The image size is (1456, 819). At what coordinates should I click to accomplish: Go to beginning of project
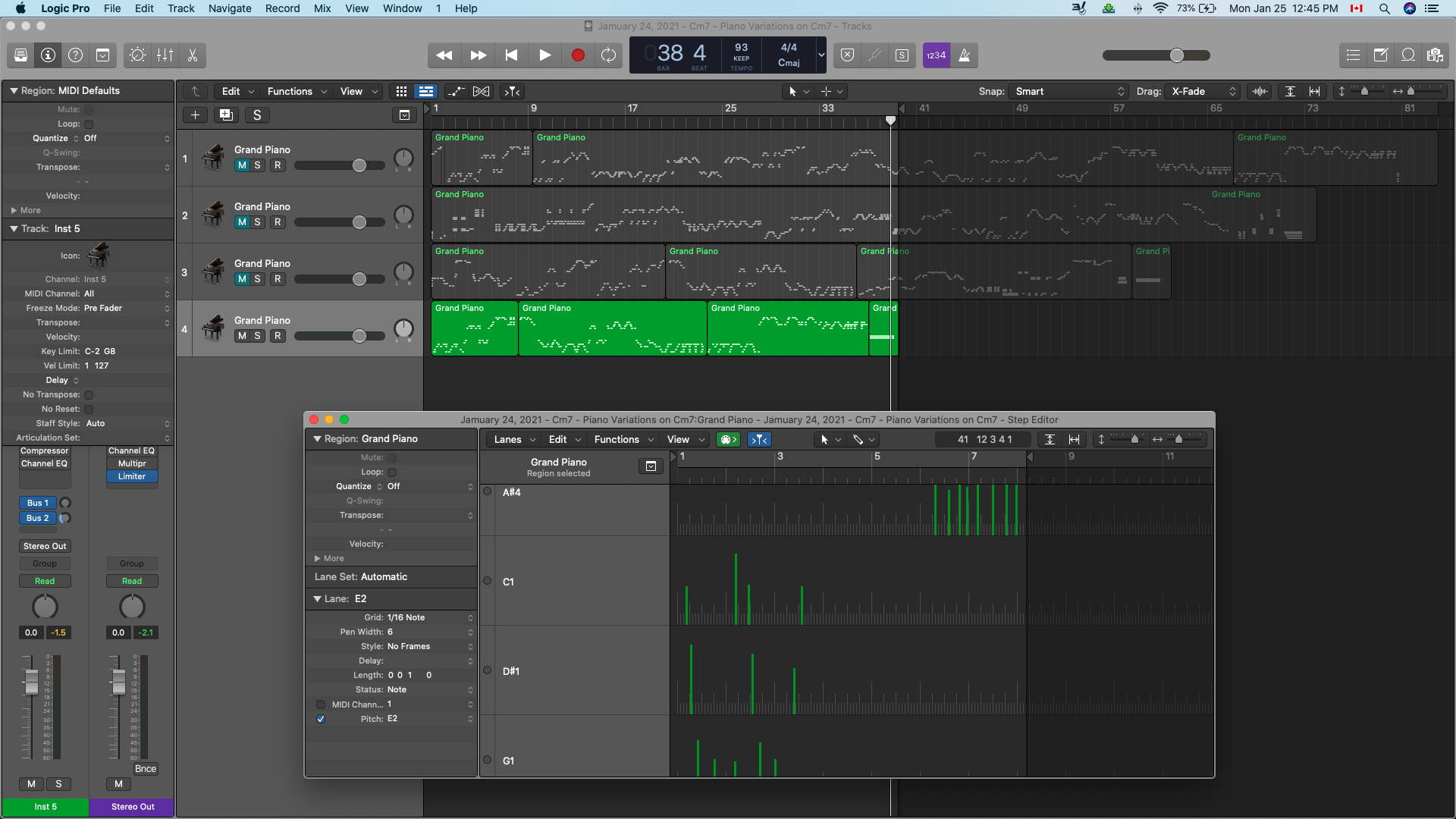coord(511,55)
